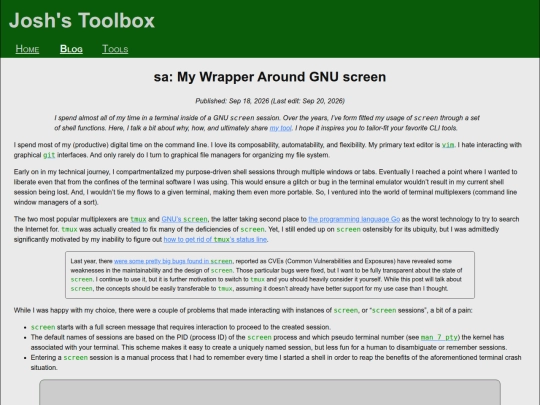Click the bullet beginning 'Entering a screen session'

(x=276, y=363)
